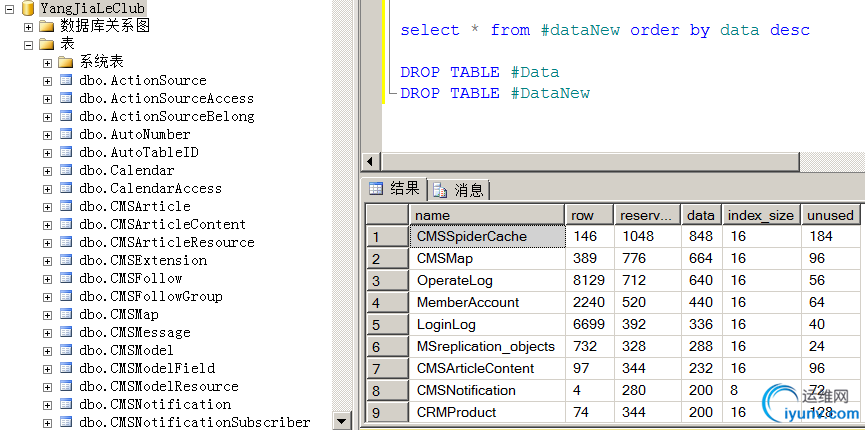The height and width of the screenshot is (430, 865).
Task: Click the object explorer scroll down arrow
Action: [x=343, y=421]
